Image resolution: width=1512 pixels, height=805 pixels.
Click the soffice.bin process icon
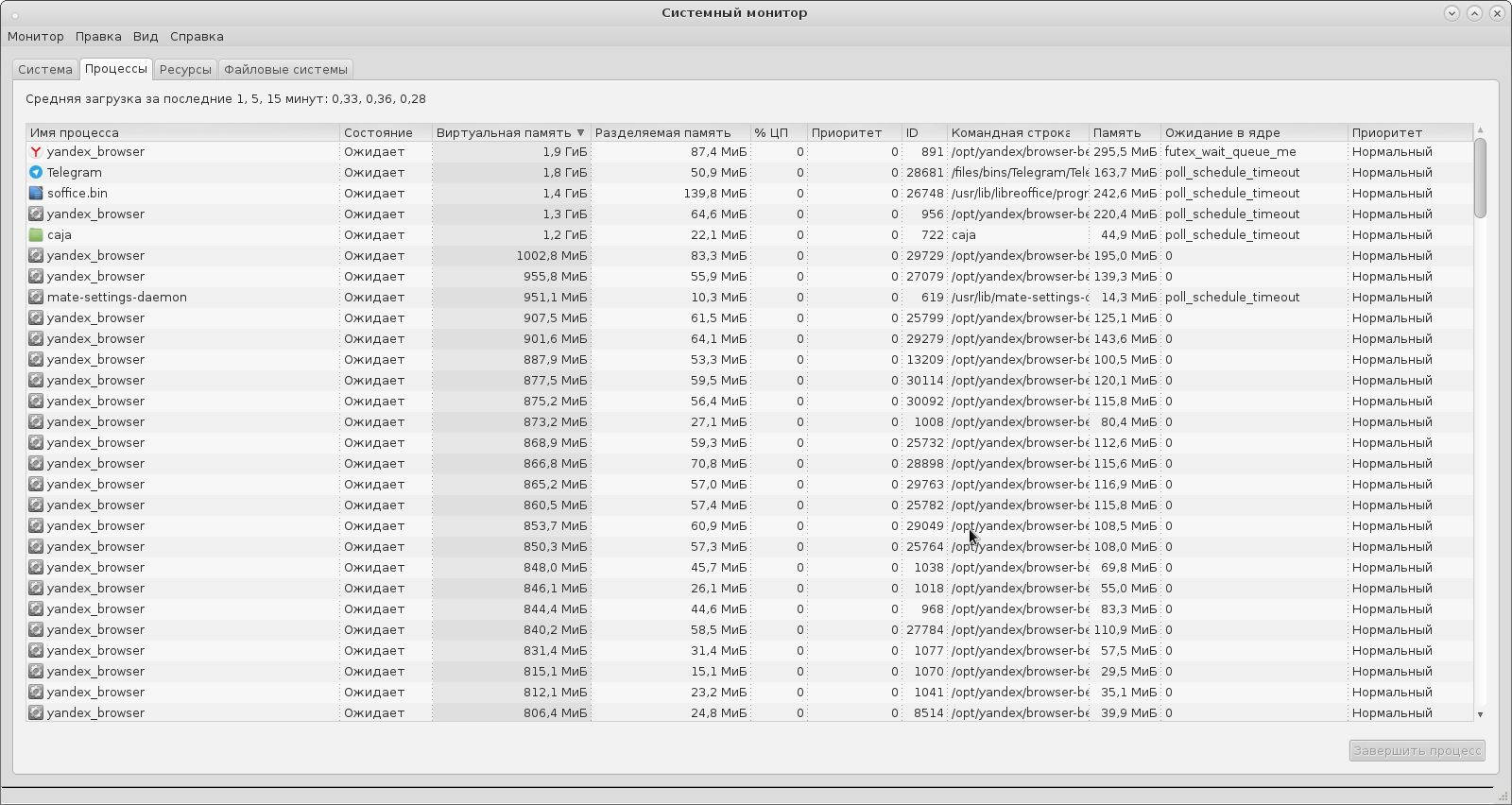(x=36, y=194)
